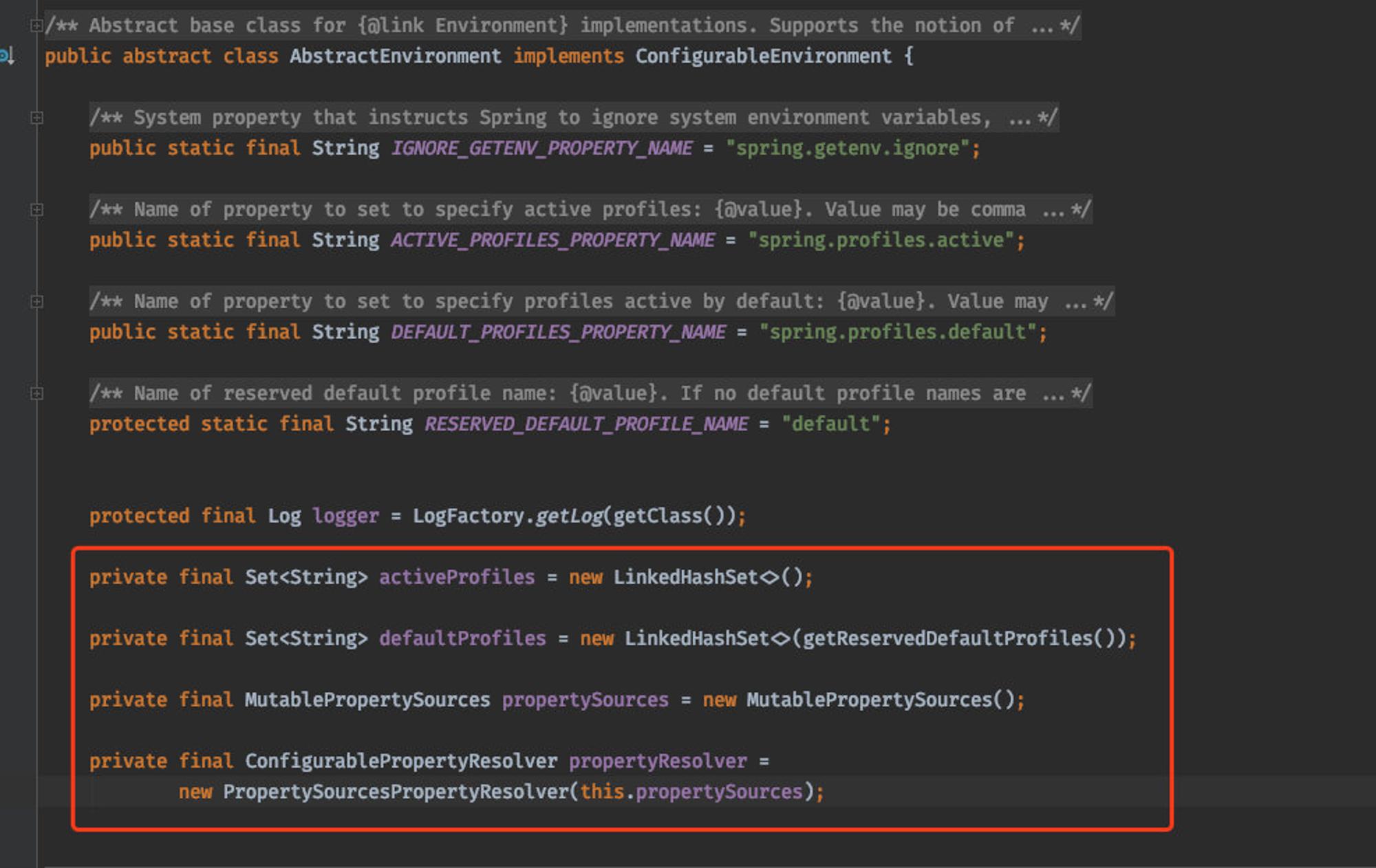Click the "spring.getenv.ignore" string literal
The image size is (1376, 868).
coord(848,149)
